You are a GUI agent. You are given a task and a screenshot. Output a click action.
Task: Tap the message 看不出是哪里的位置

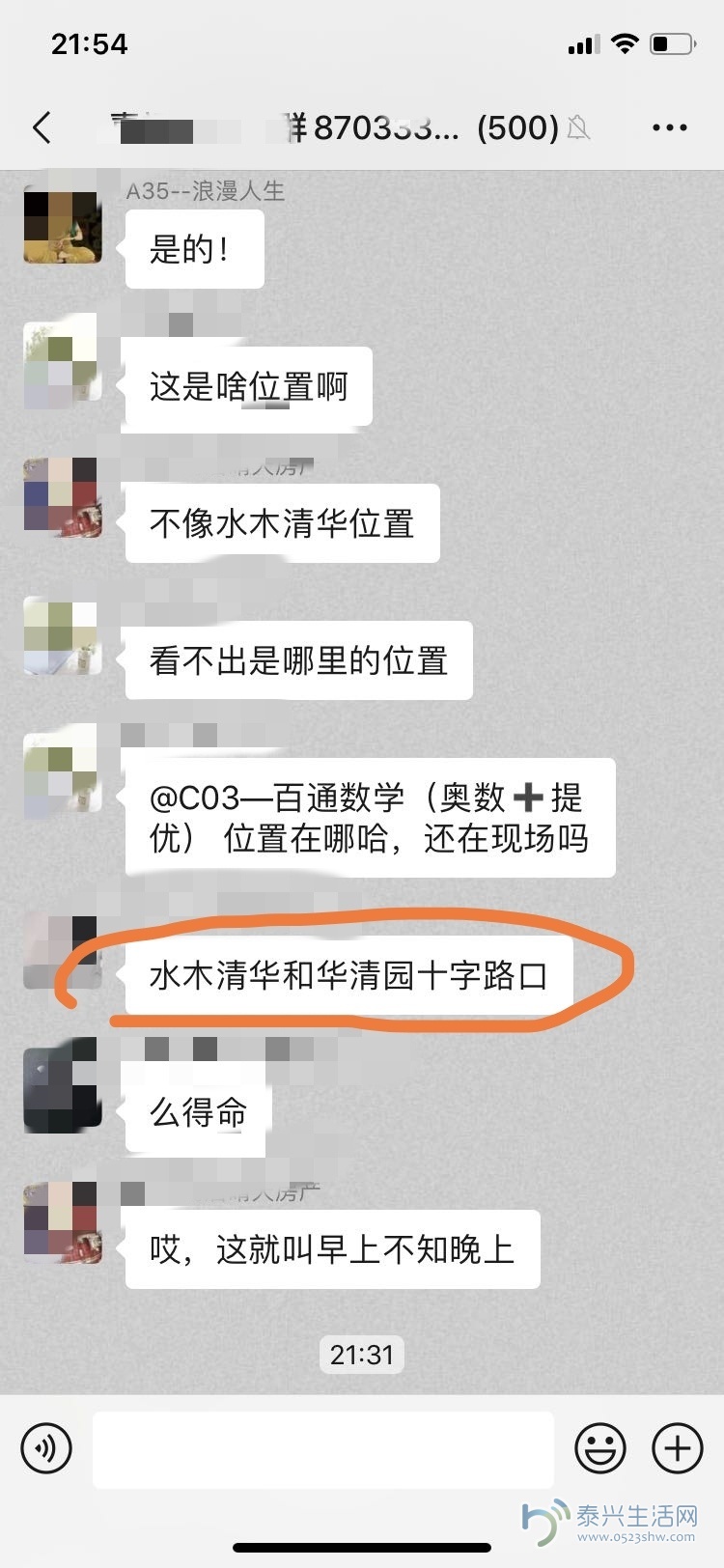298,660
